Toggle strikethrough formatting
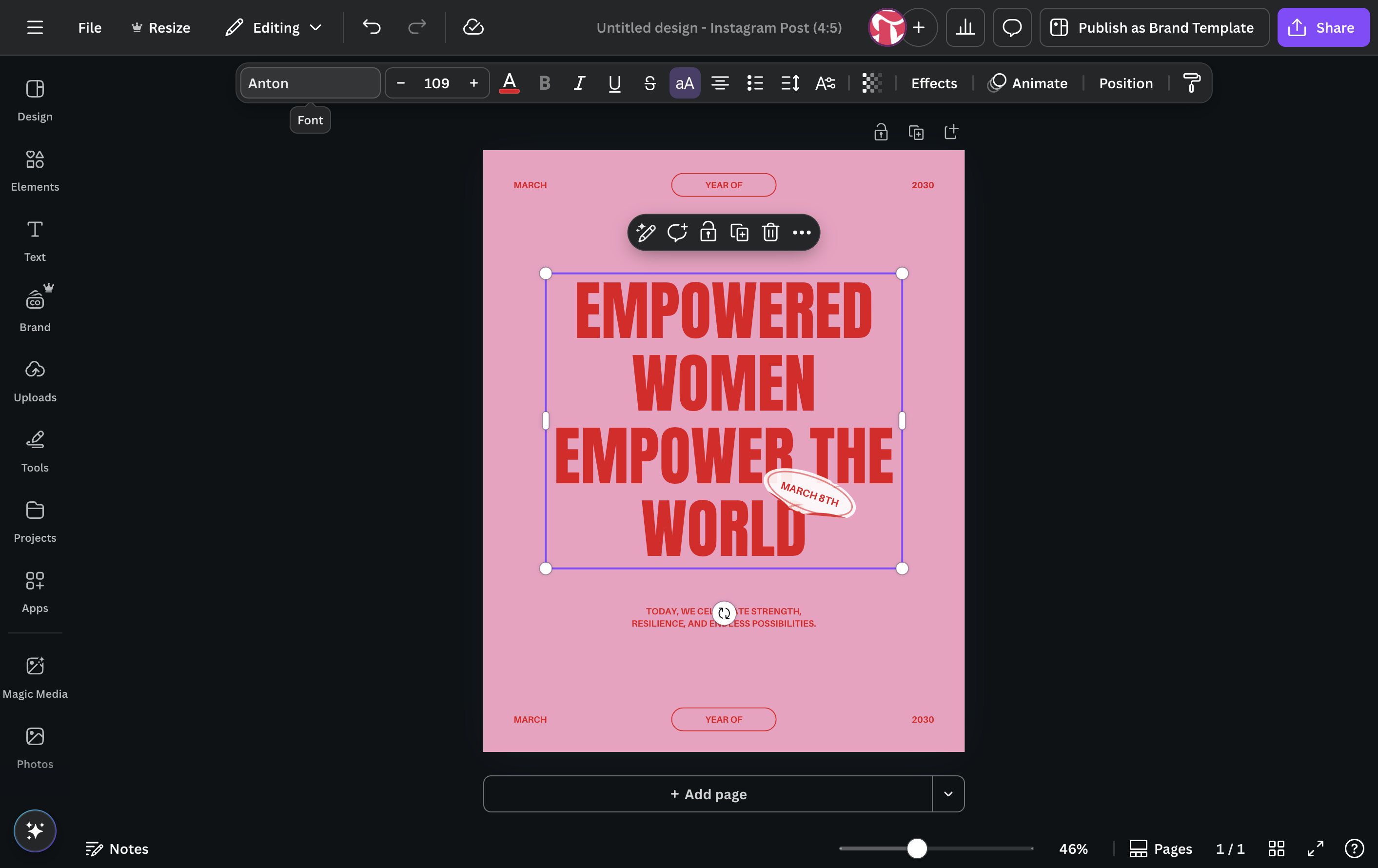Image resolution: width=1378 pixels, height=868 pixels. (650, 83)
